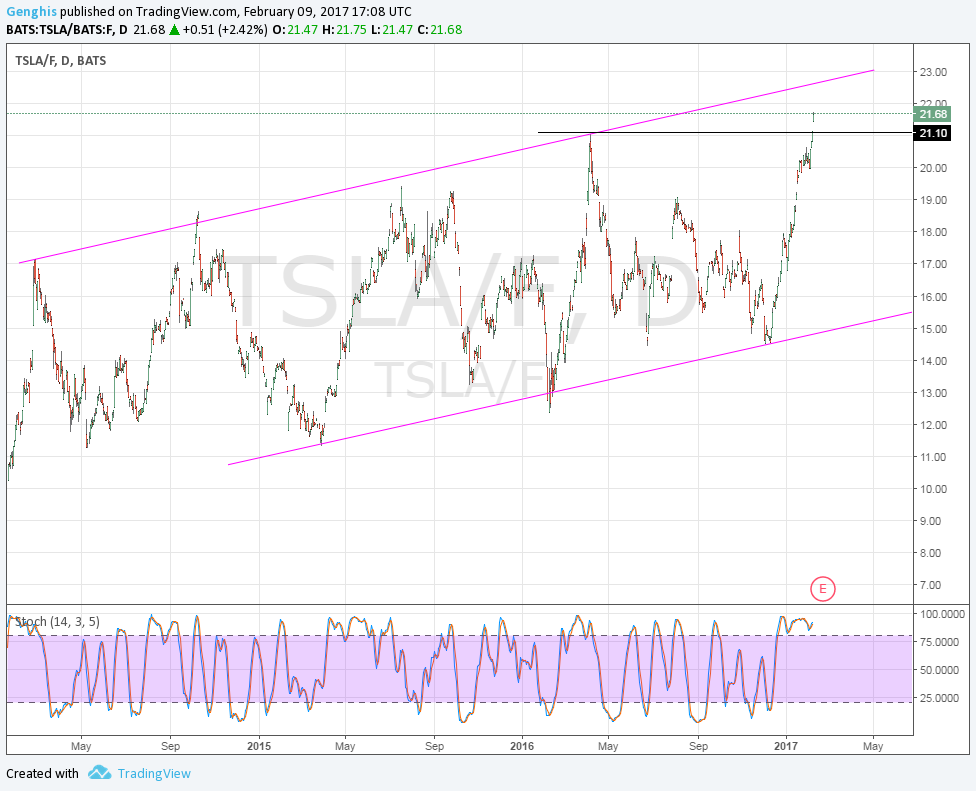
Task: Click the TradingView cloud logo icon
Action: pos(99,773)
